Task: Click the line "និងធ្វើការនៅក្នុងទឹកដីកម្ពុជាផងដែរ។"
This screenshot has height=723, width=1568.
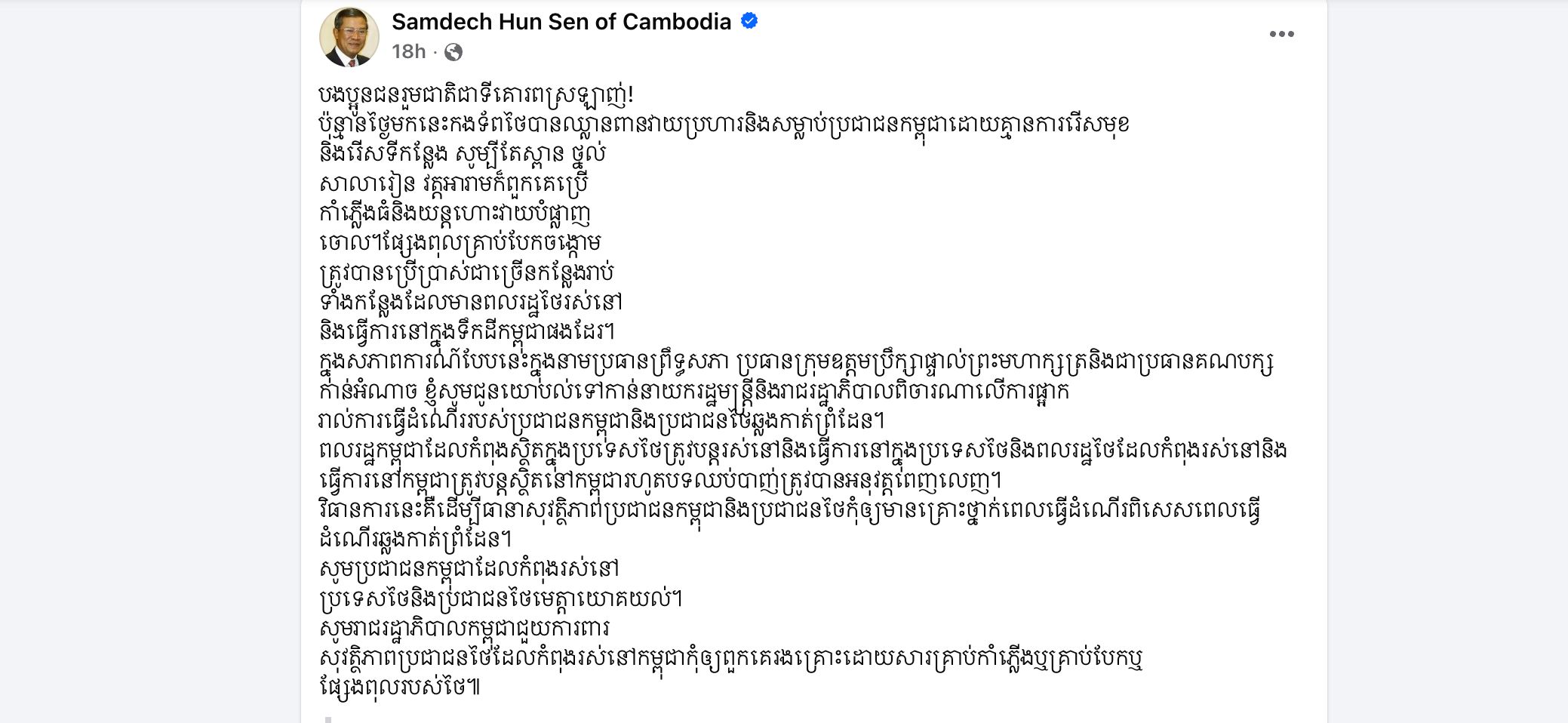Action: point(467,331)
